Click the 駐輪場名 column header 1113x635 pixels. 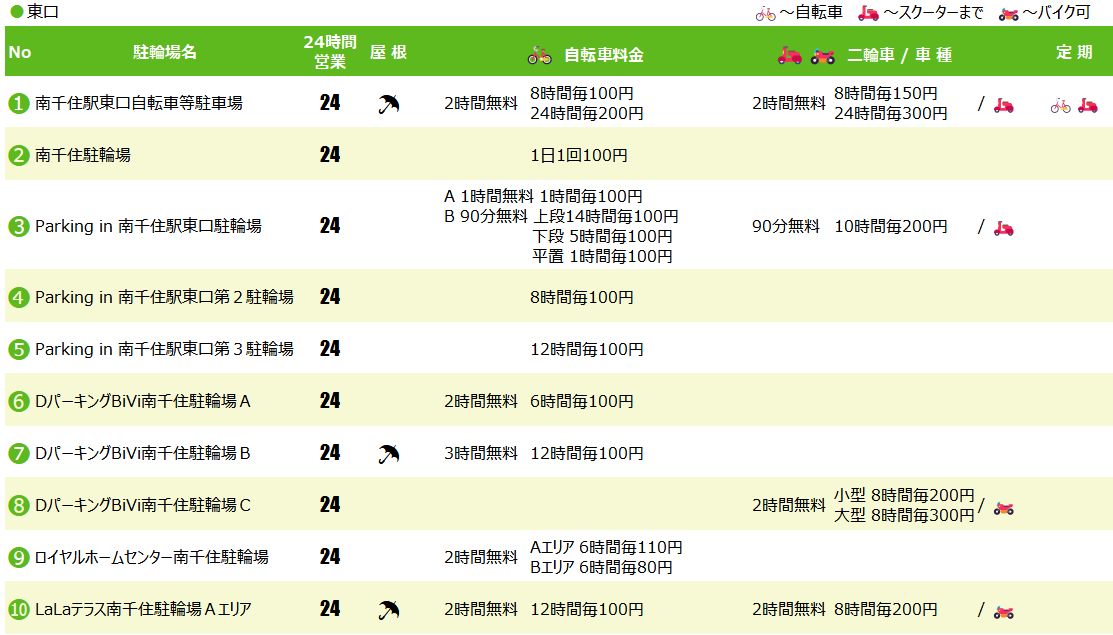(165, 52)
